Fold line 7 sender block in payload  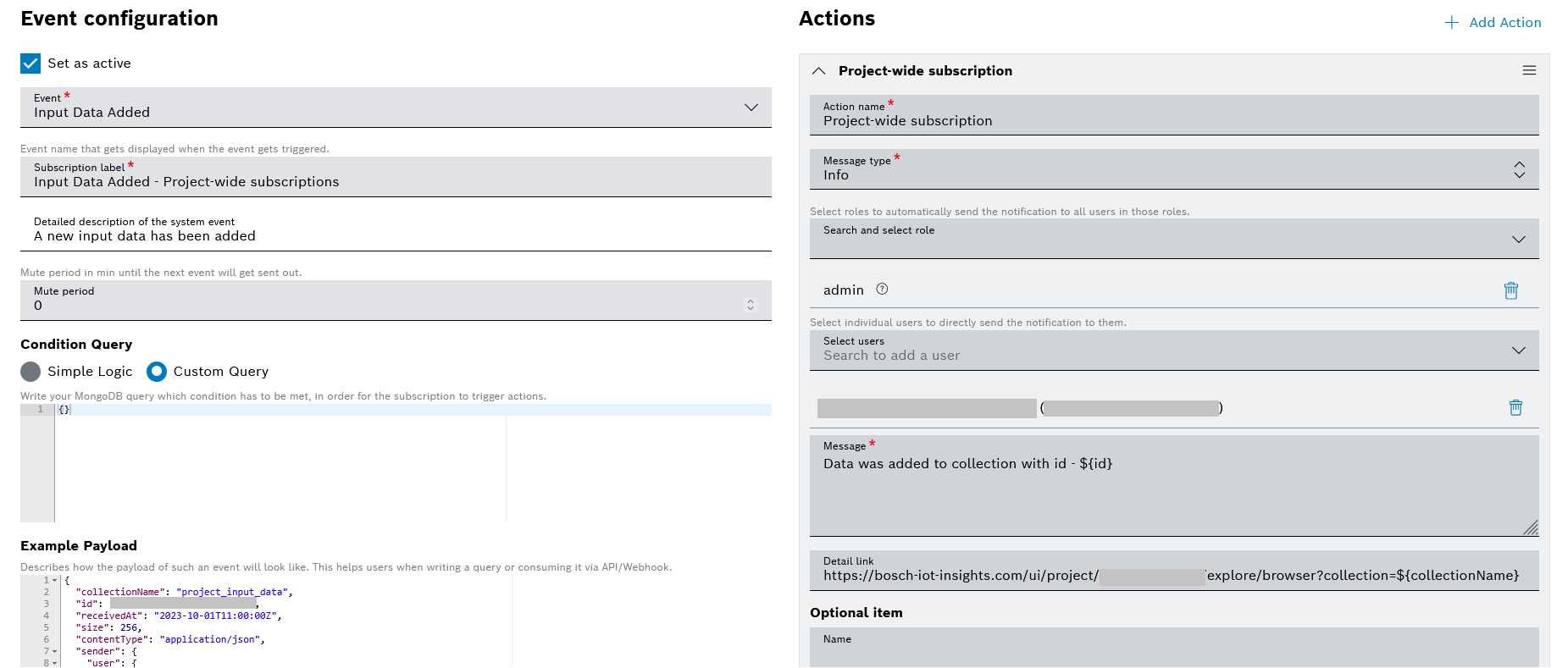55,652
